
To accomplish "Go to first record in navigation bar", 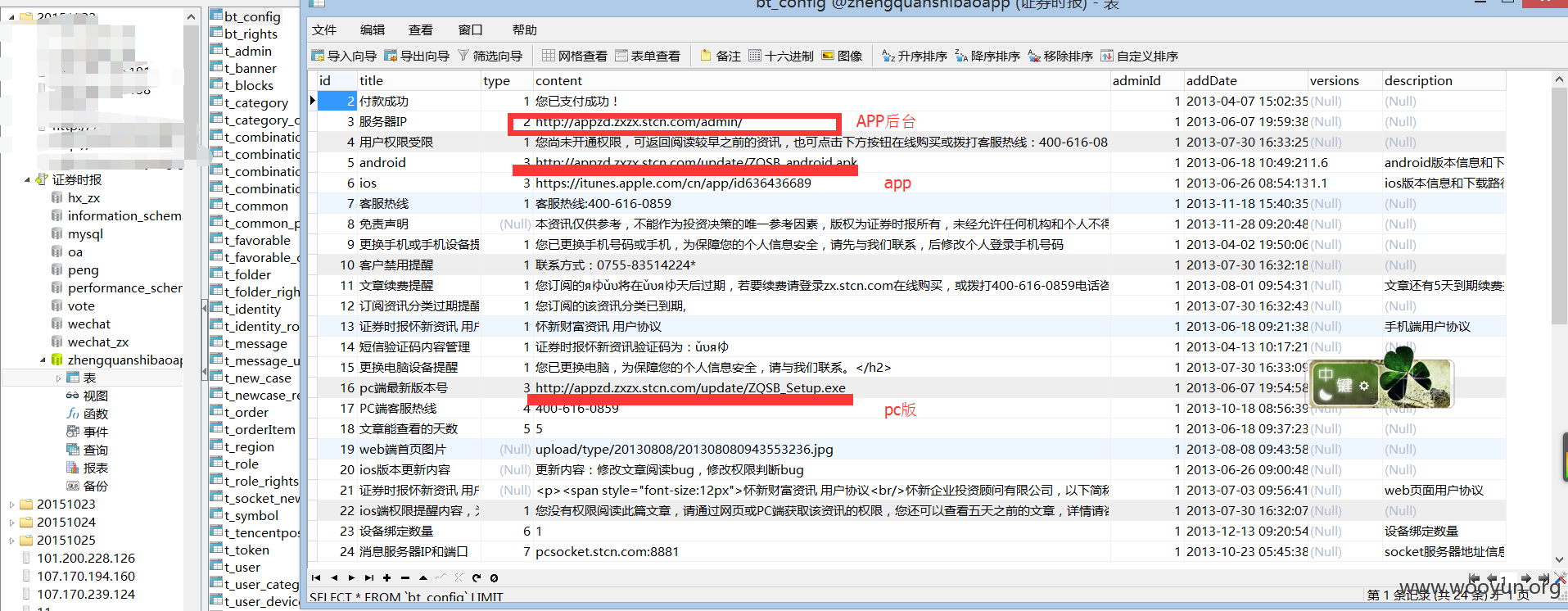I will coord(316,577).
